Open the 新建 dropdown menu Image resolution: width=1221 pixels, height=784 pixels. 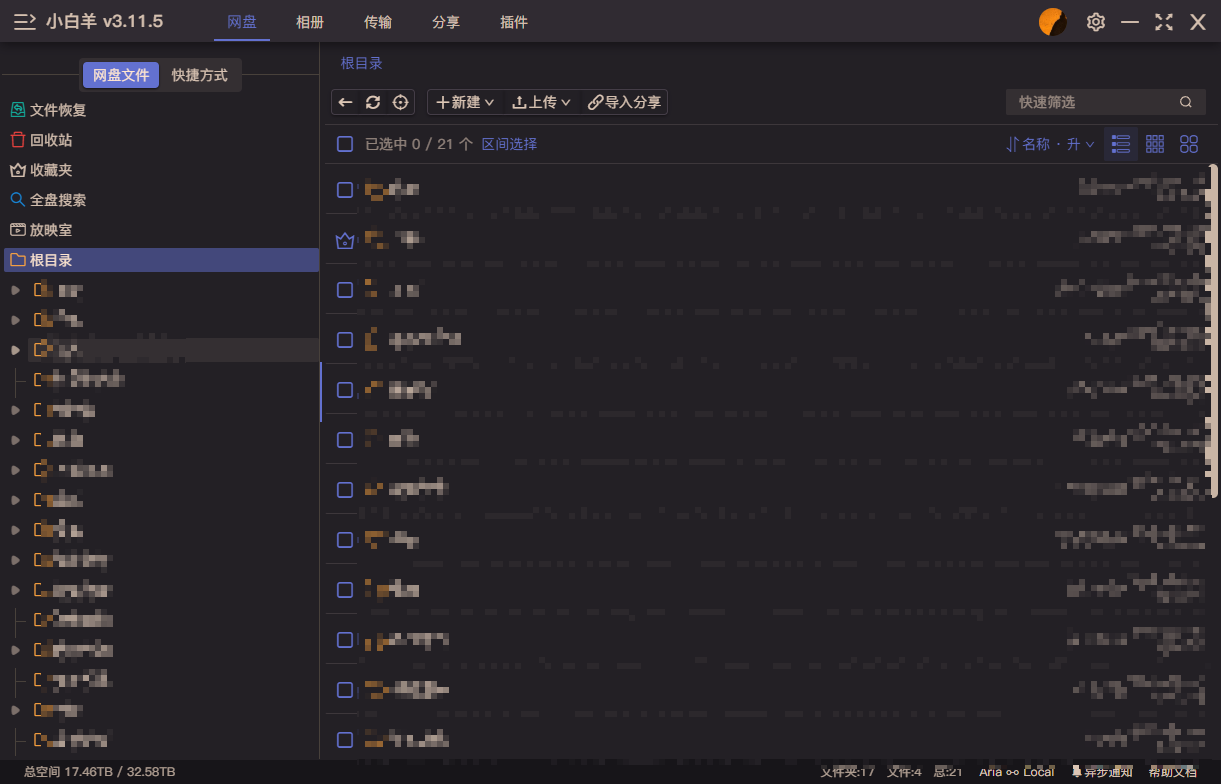pyautogui.click(x=466, y=102)
